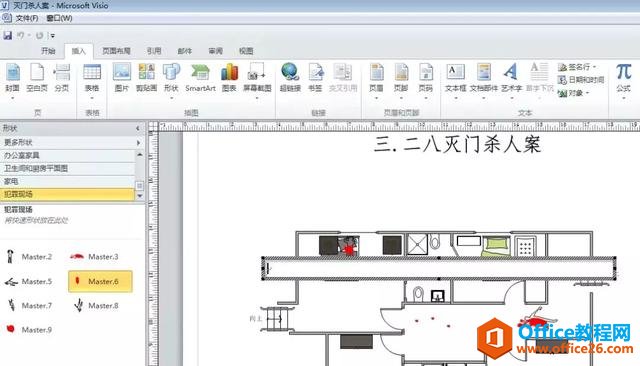Screen dimensions: 640x366
Task: Switch to the Review (审阅) tab
Action: pos(216,51)
